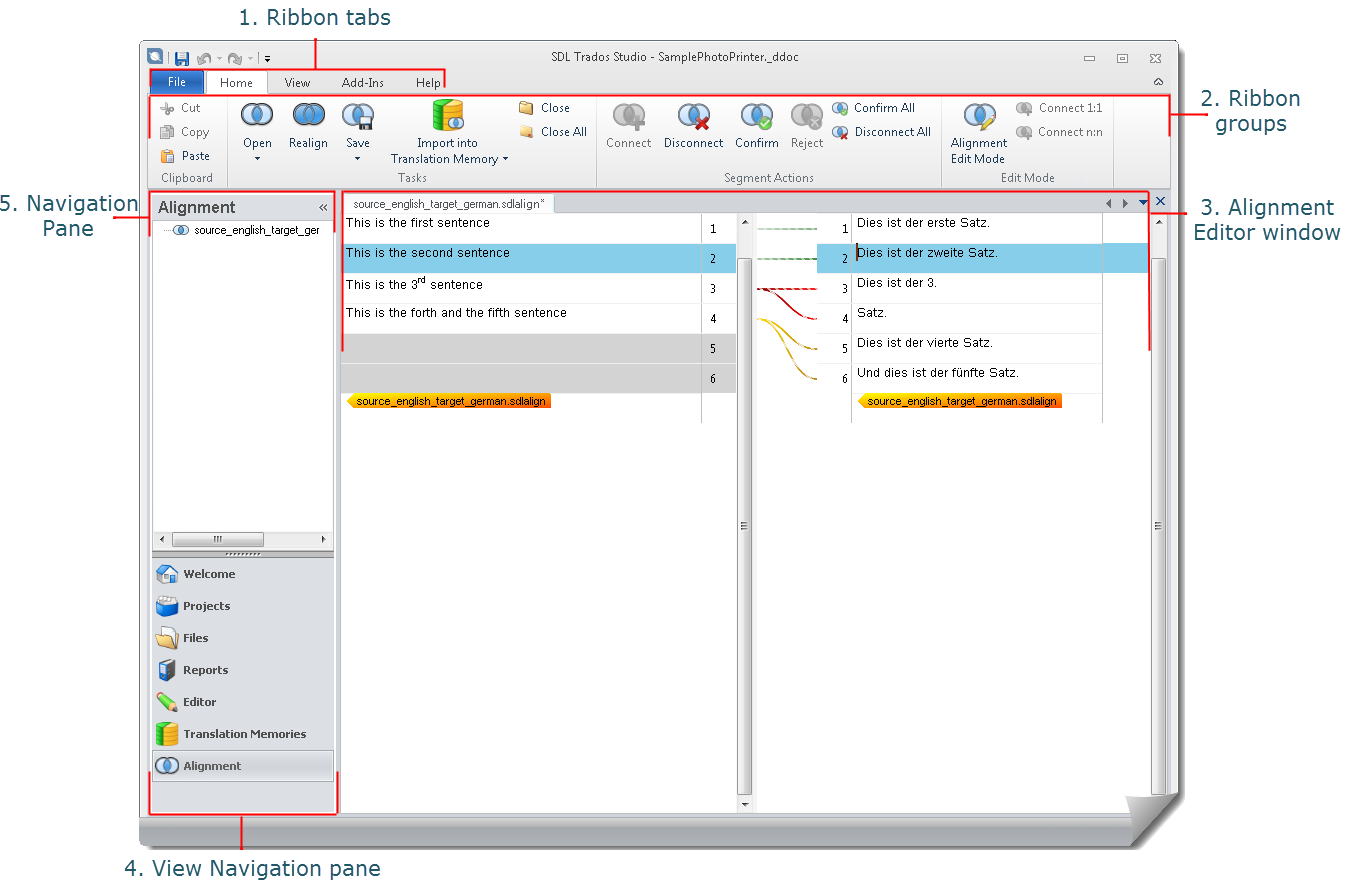Select the source_english_target_ger tree item
The width and height of the screenshot is (1345, 881).
tap(256, 230)
